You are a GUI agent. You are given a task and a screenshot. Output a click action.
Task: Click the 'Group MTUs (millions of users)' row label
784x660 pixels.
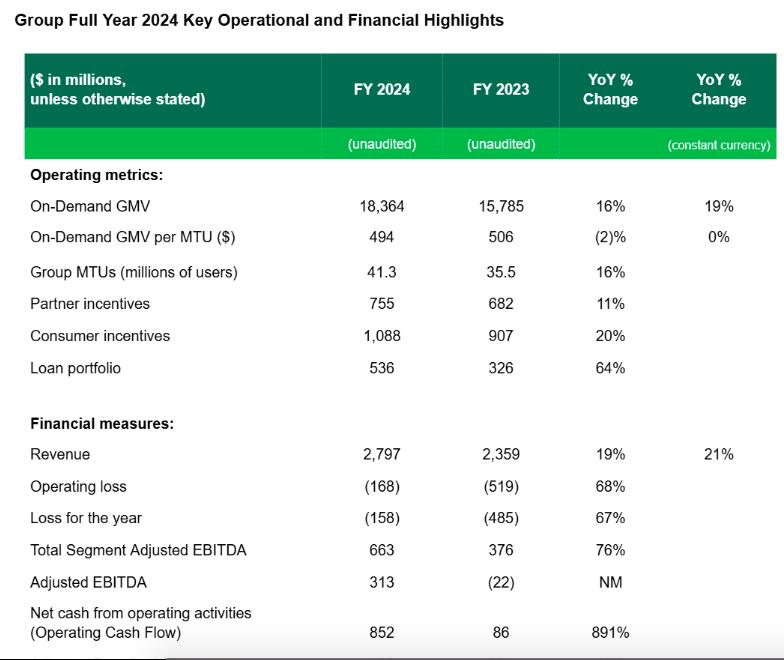click(133, 272)
